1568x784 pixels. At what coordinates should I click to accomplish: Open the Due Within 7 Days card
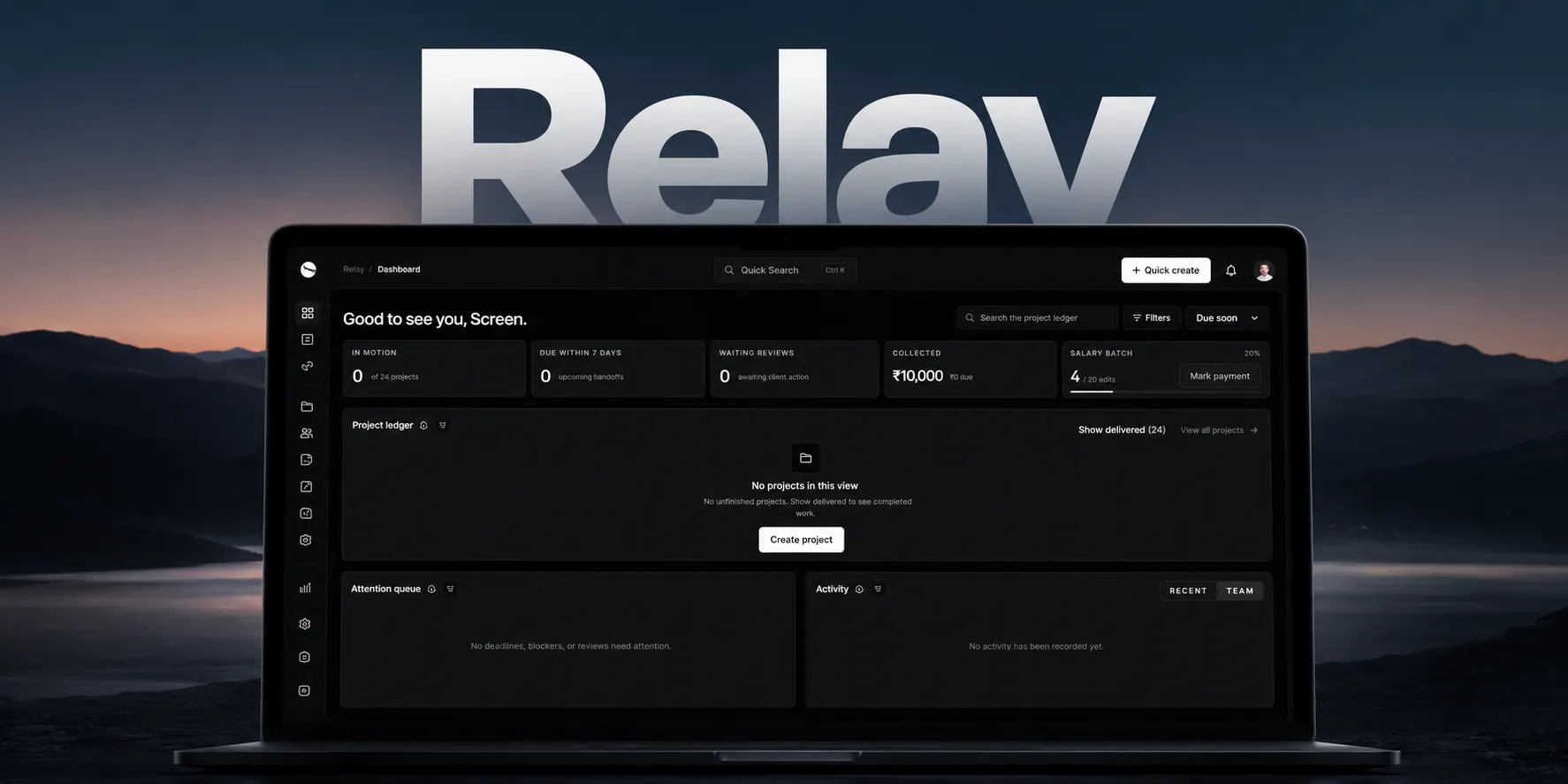point(618,369)
